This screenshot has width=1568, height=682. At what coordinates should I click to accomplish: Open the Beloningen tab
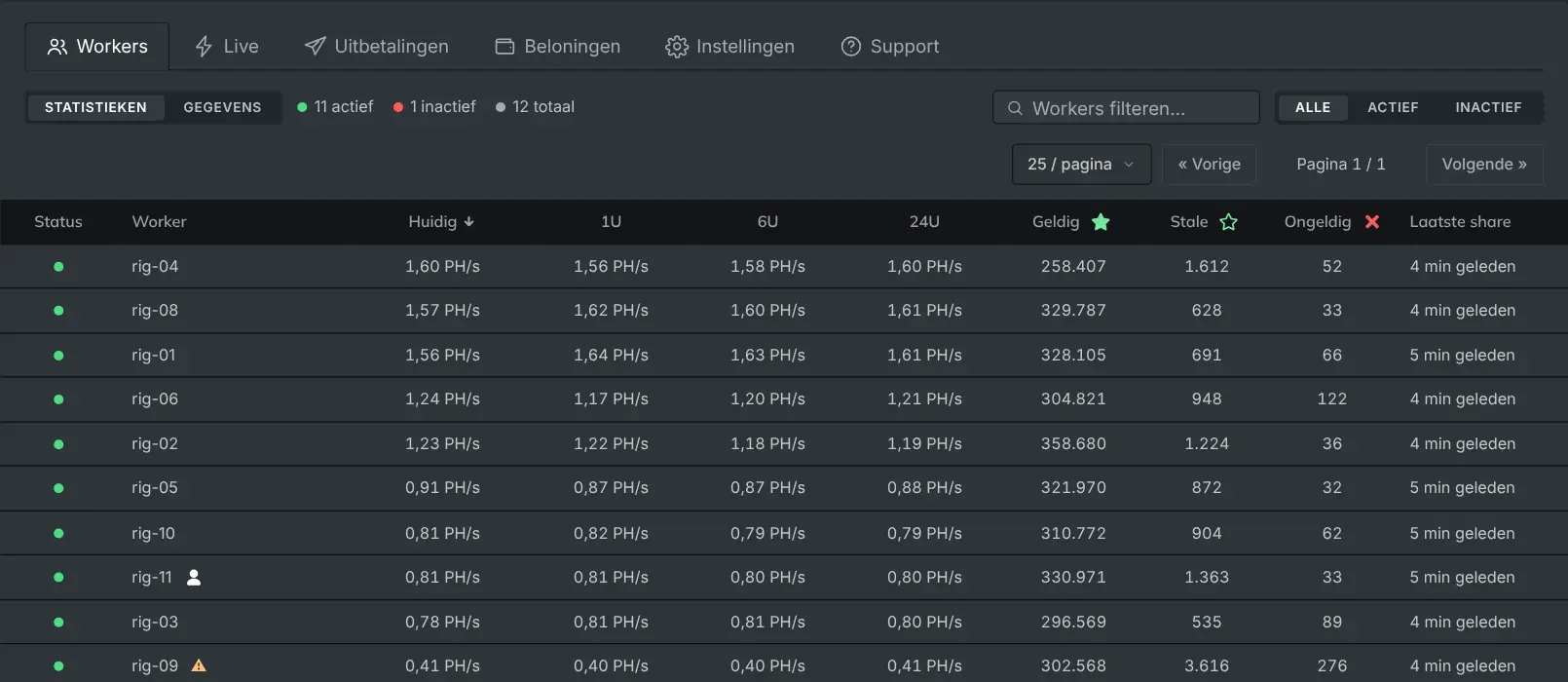[x=558, y=47]
